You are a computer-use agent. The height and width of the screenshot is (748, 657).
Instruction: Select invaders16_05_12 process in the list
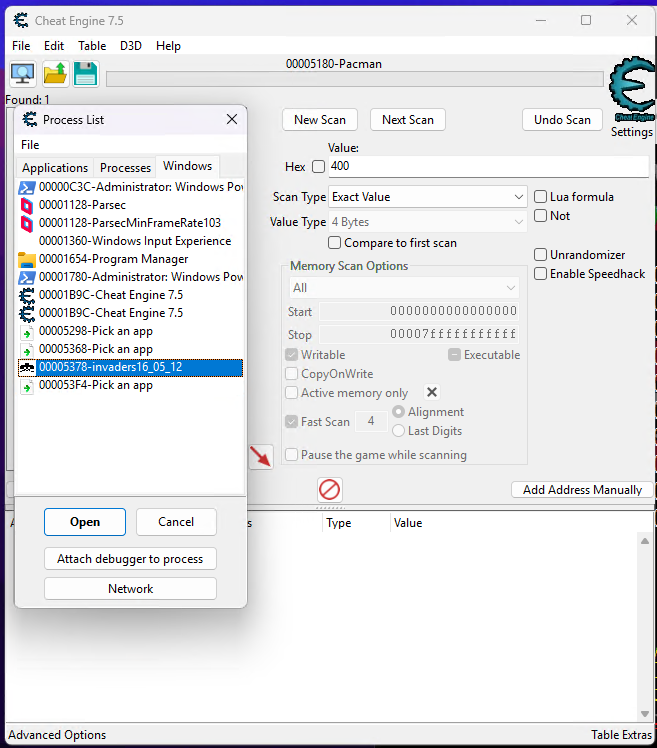(x=110, y=367)
